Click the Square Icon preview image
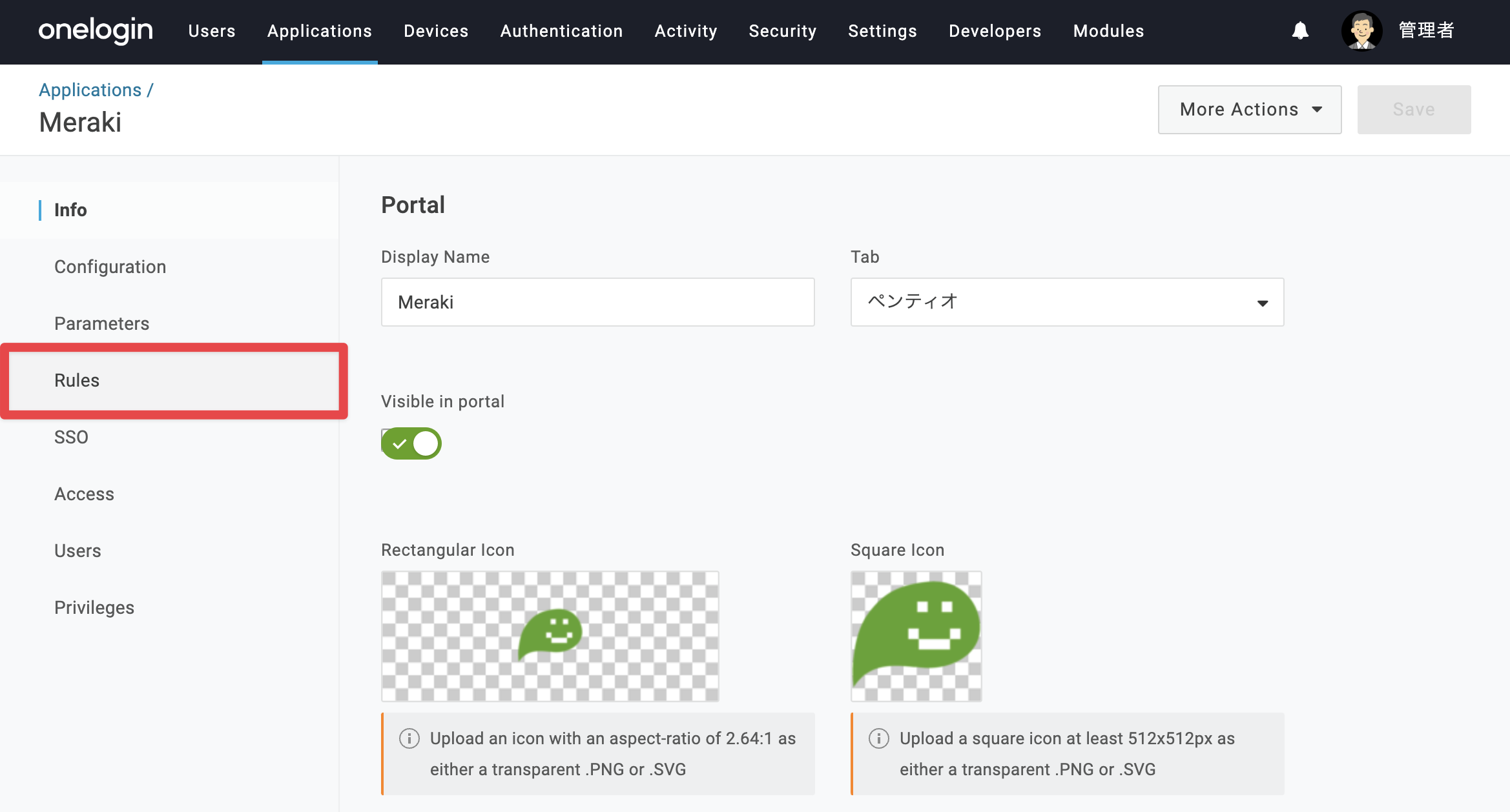The image size is (1510, 812). tap(916, 636)
